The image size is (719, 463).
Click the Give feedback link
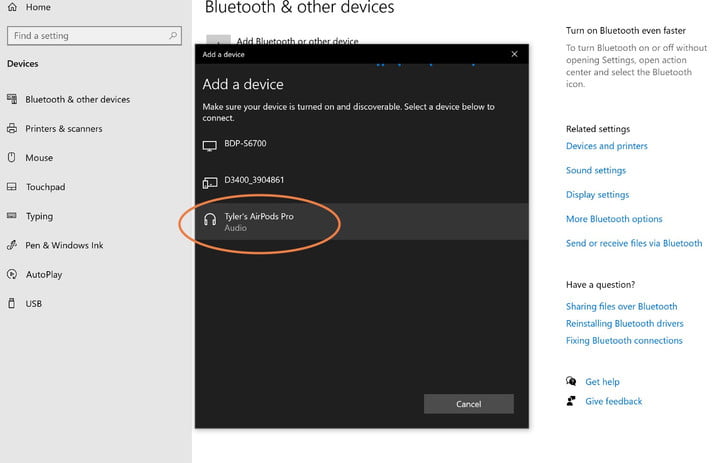pyautogui.click(x=614, y=402)
